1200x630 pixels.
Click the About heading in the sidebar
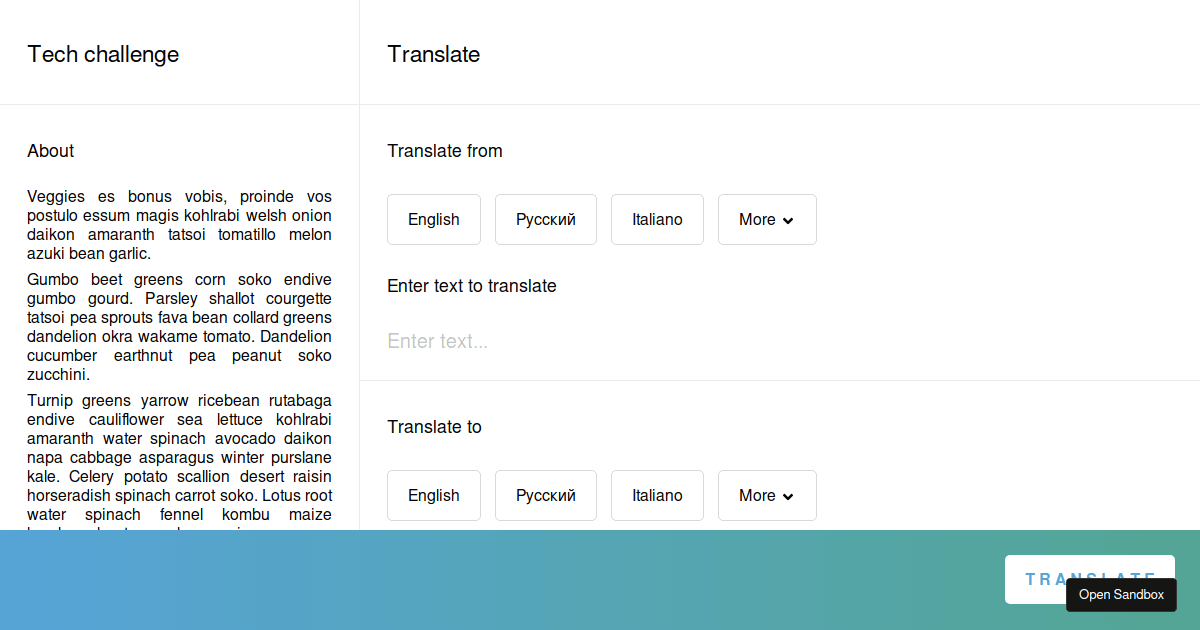(51, 151)
